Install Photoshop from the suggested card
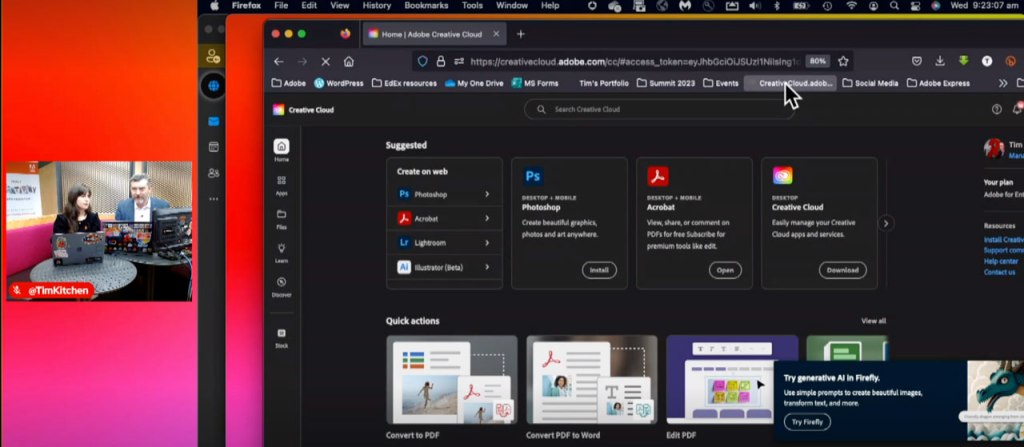Image resolution: width=1024 pixels, height=447 pixels. coord(598,270)
